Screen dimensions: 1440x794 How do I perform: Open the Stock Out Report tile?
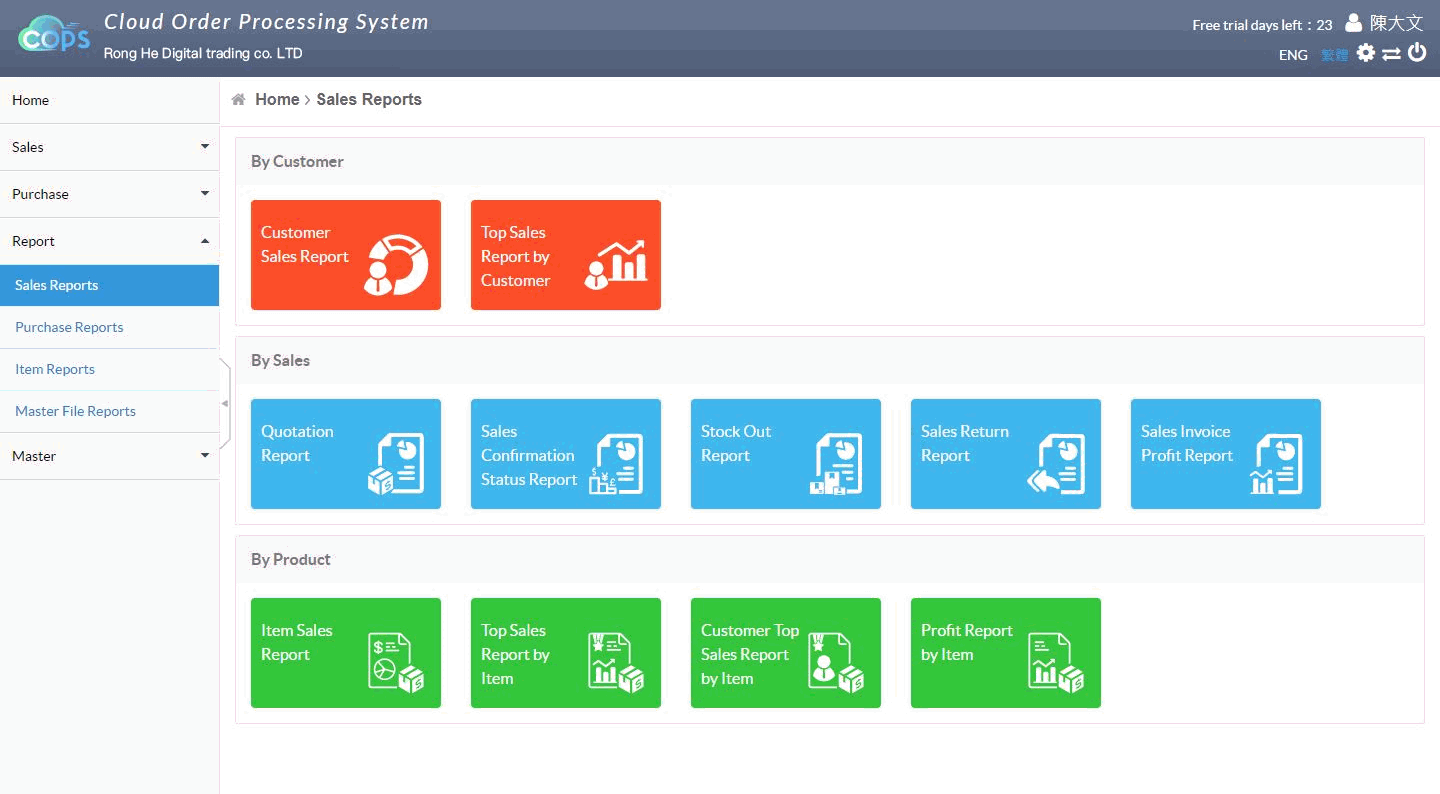(785, 454)
